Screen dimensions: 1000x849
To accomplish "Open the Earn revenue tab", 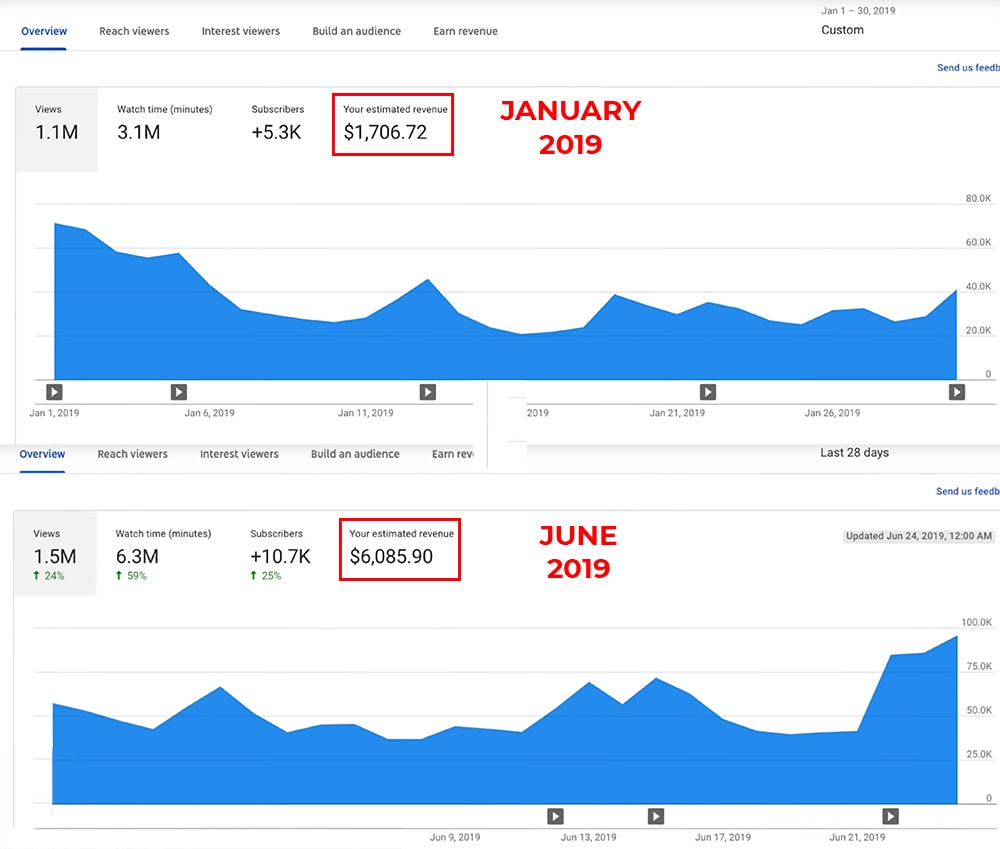I will 465,31.
